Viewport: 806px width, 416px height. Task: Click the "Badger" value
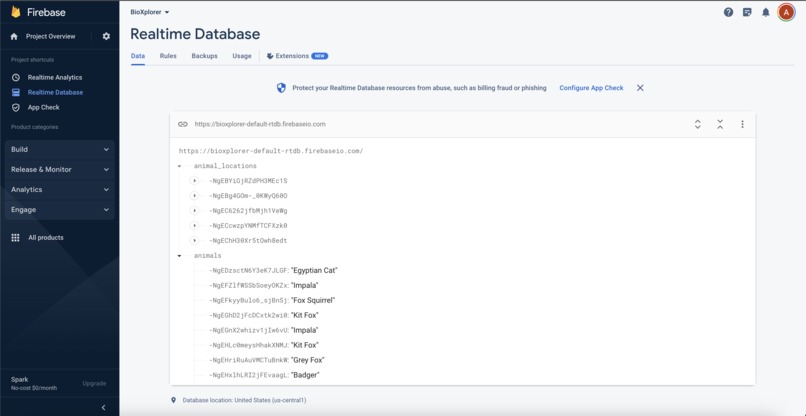coord(305,375)
